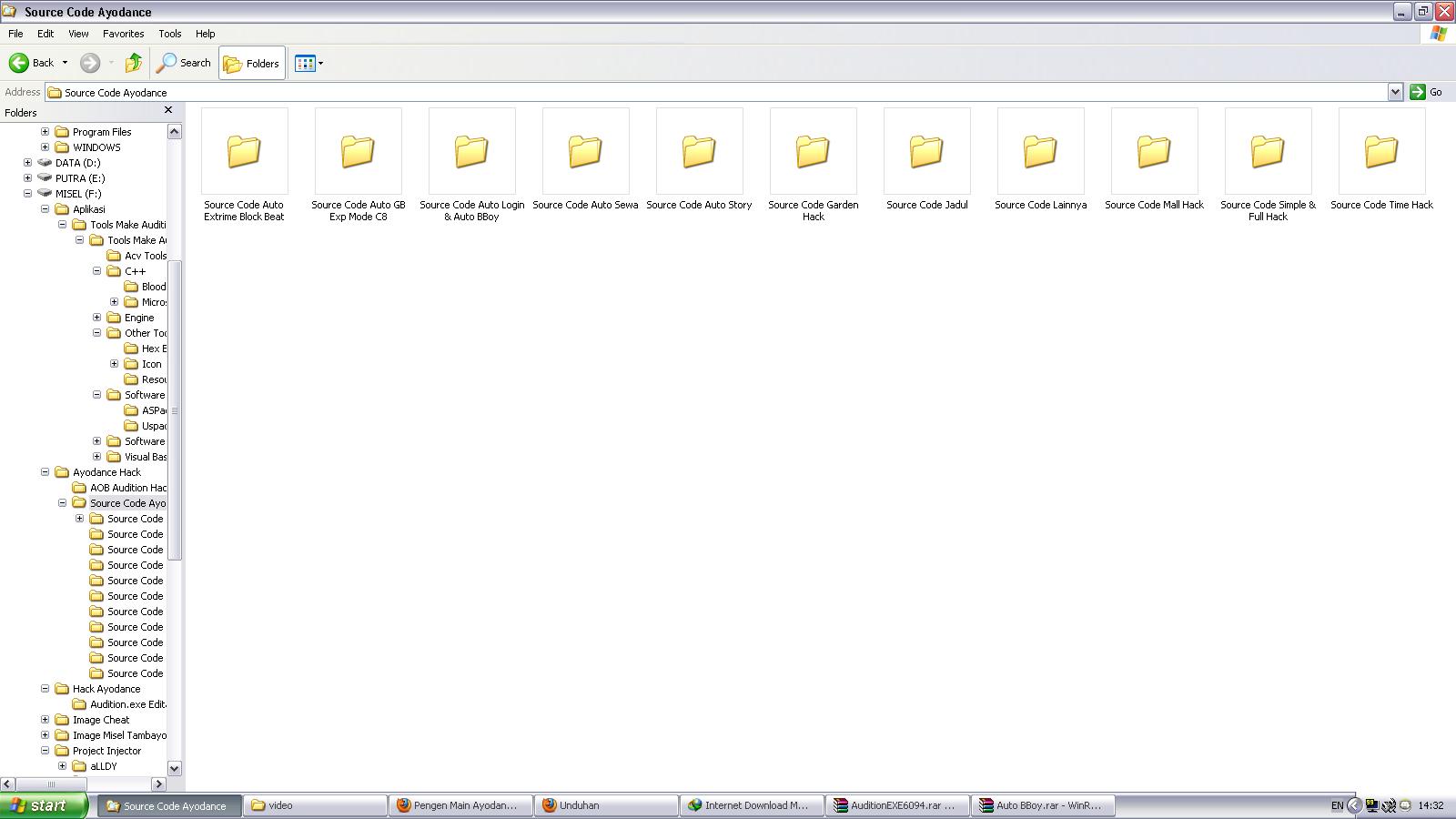Open the Favorites menu

pyautogui.click(x=123, y=34)
